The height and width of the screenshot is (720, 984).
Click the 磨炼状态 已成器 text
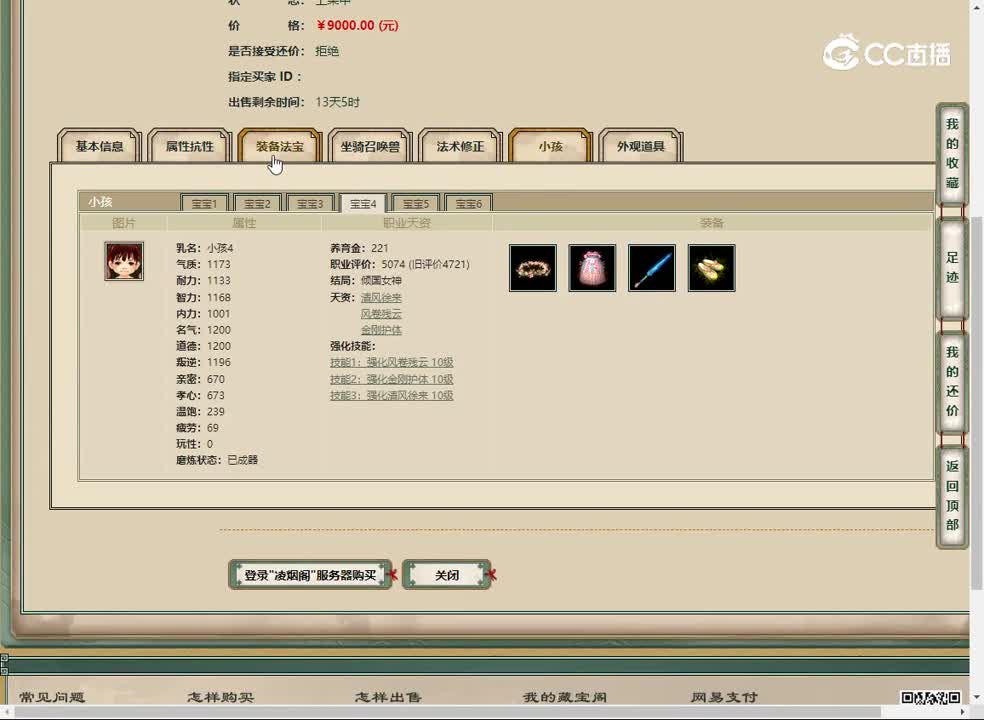(217, 460)
